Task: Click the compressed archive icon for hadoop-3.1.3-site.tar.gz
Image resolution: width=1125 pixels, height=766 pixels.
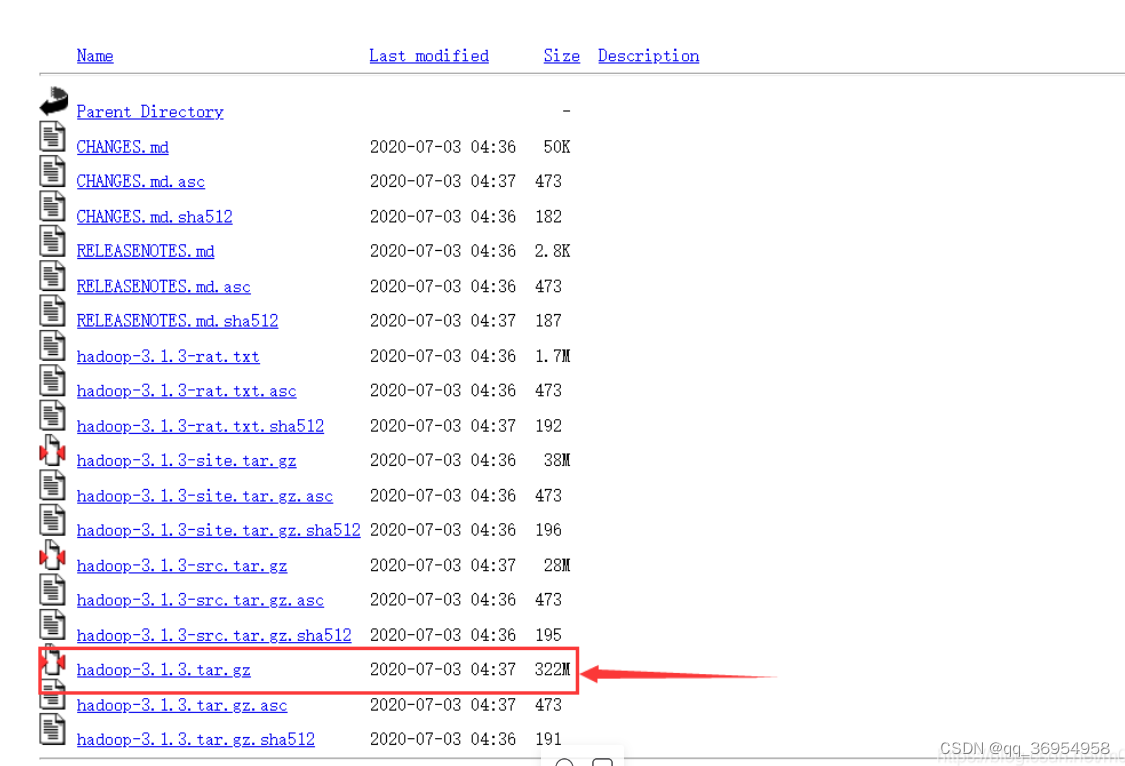Action: [51, 453]
